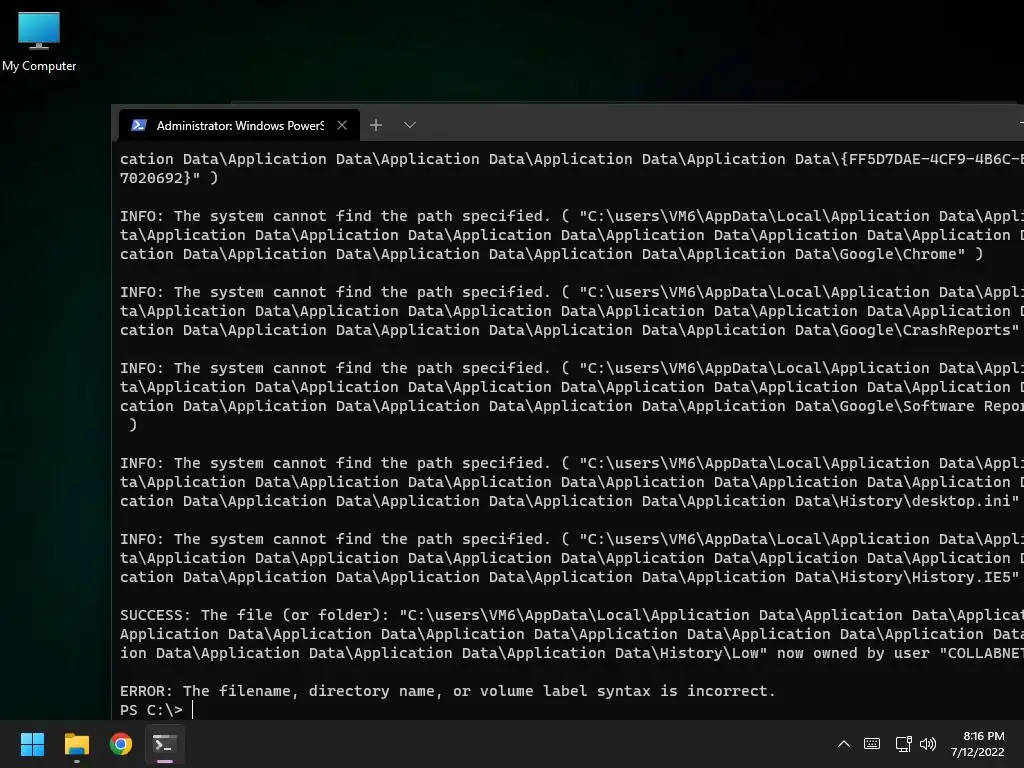Click the line containing Google\Software Repor
The width and height of the screenshot is (1024, 768).
pyautogui.click(x=571, y=406)
